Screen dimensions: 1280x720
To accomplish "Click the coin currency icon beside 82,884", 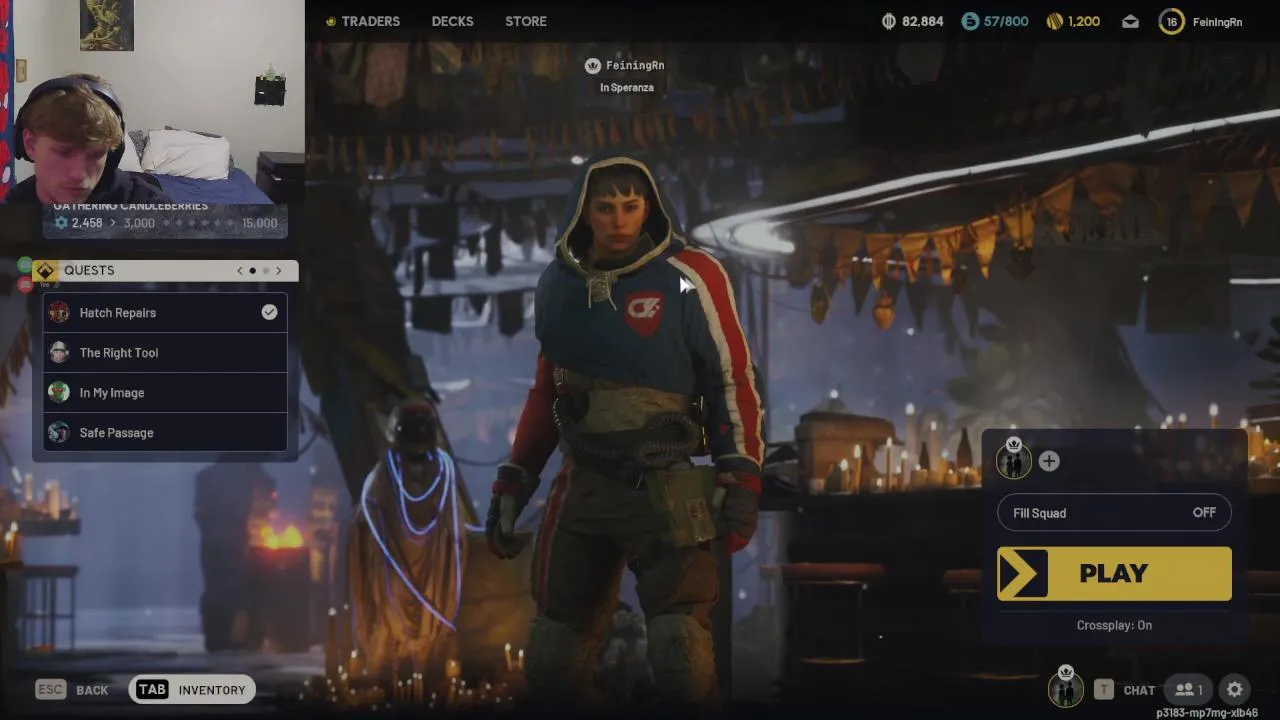I will click(889, 21).
